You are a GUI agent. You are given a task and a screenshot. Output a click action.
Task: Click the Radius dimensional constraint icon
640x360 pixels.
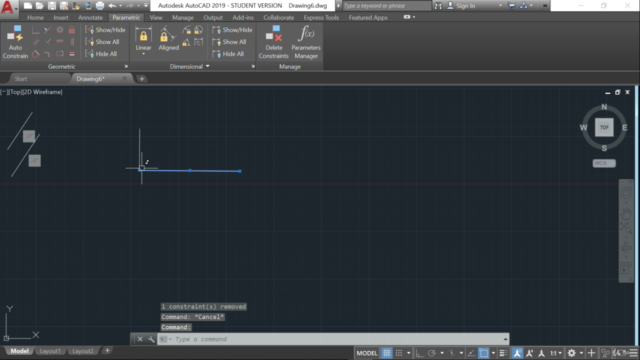coord(187,30)
